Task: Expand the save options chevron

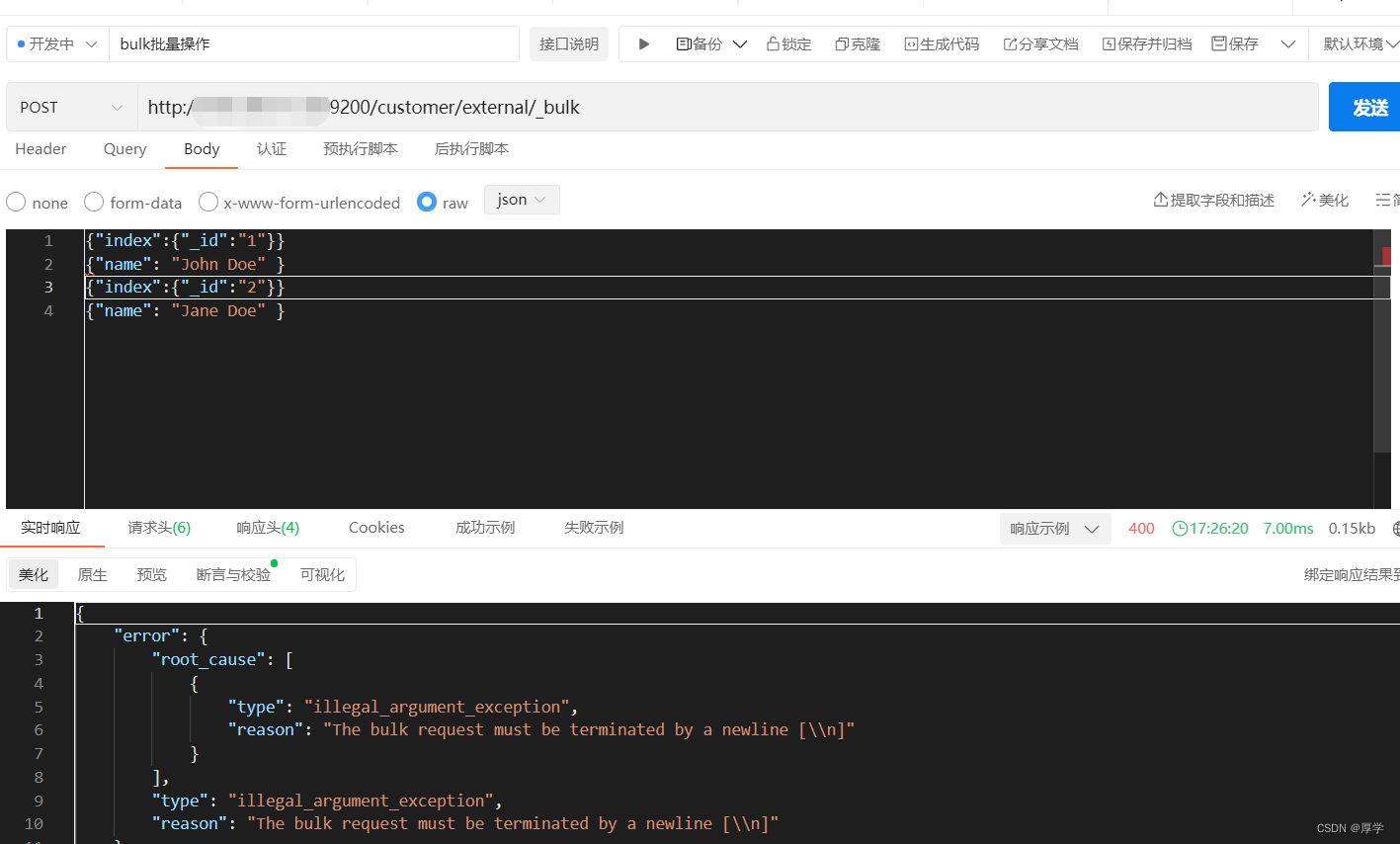Action: click(x=1287, y=44)
